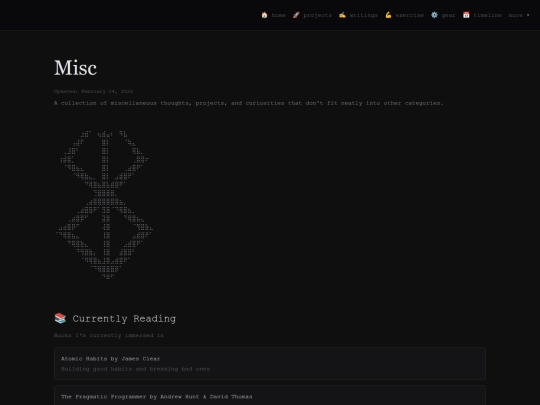Open the home nav link
Image resolution: width=540 pixels, height=405 pixels.
[278, 15]
